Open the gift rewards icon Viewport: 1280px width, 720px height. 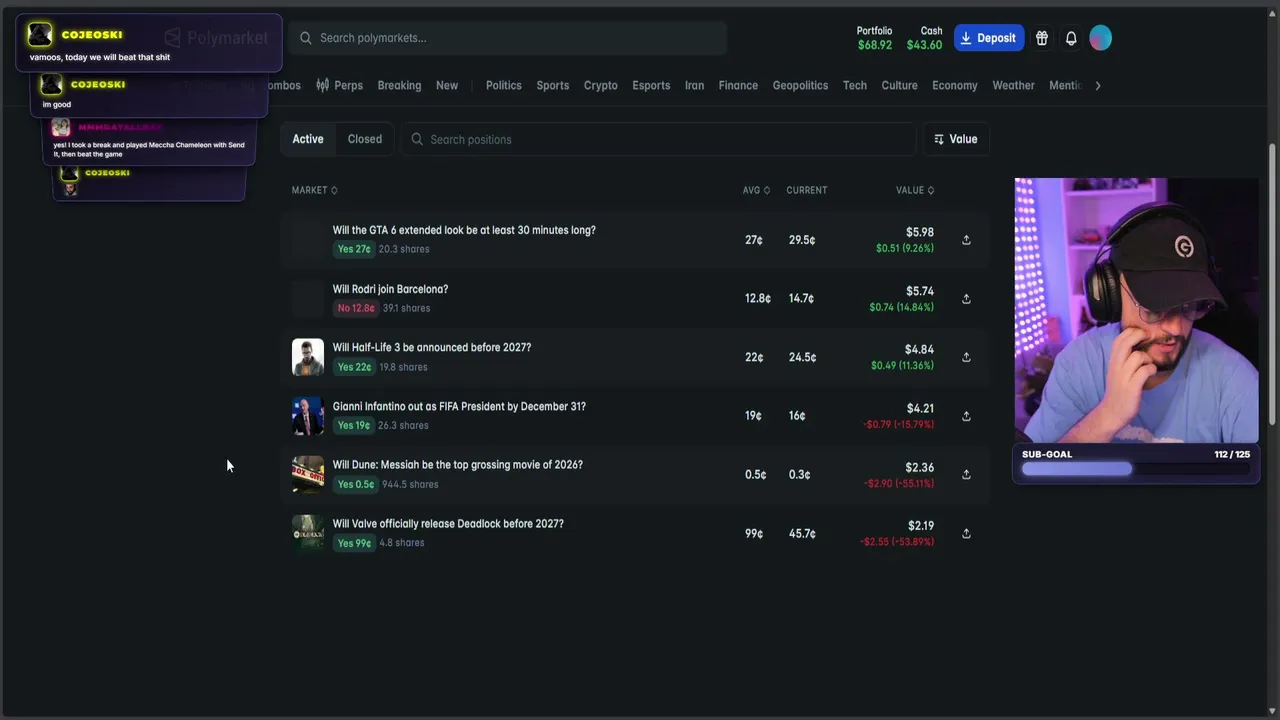(1042, 38)
